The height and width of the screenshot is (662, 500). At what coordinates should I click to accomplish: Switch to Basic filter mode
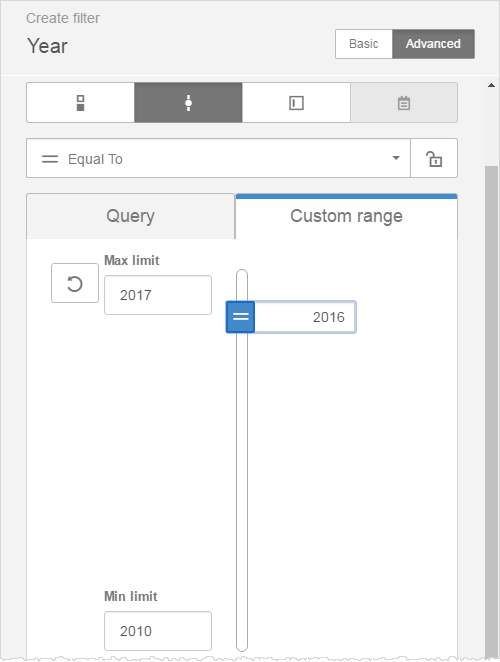click(x=364, y=44)
